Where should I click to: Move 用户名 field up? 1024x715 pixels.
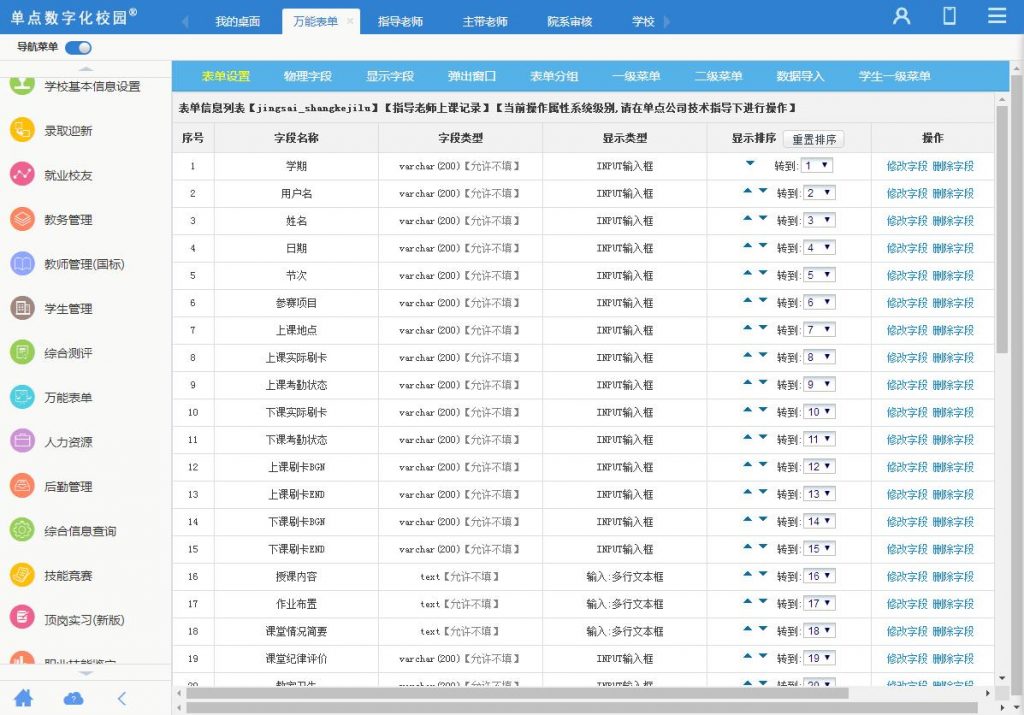(748, 191)
